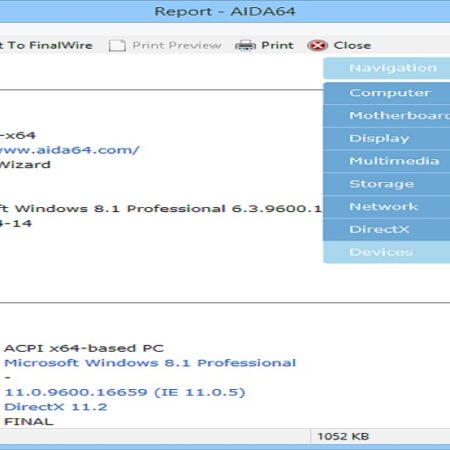The height and width of the screenshot is (450, 450).
Task: Select the FINAL value text
Action: pos(29,421)
